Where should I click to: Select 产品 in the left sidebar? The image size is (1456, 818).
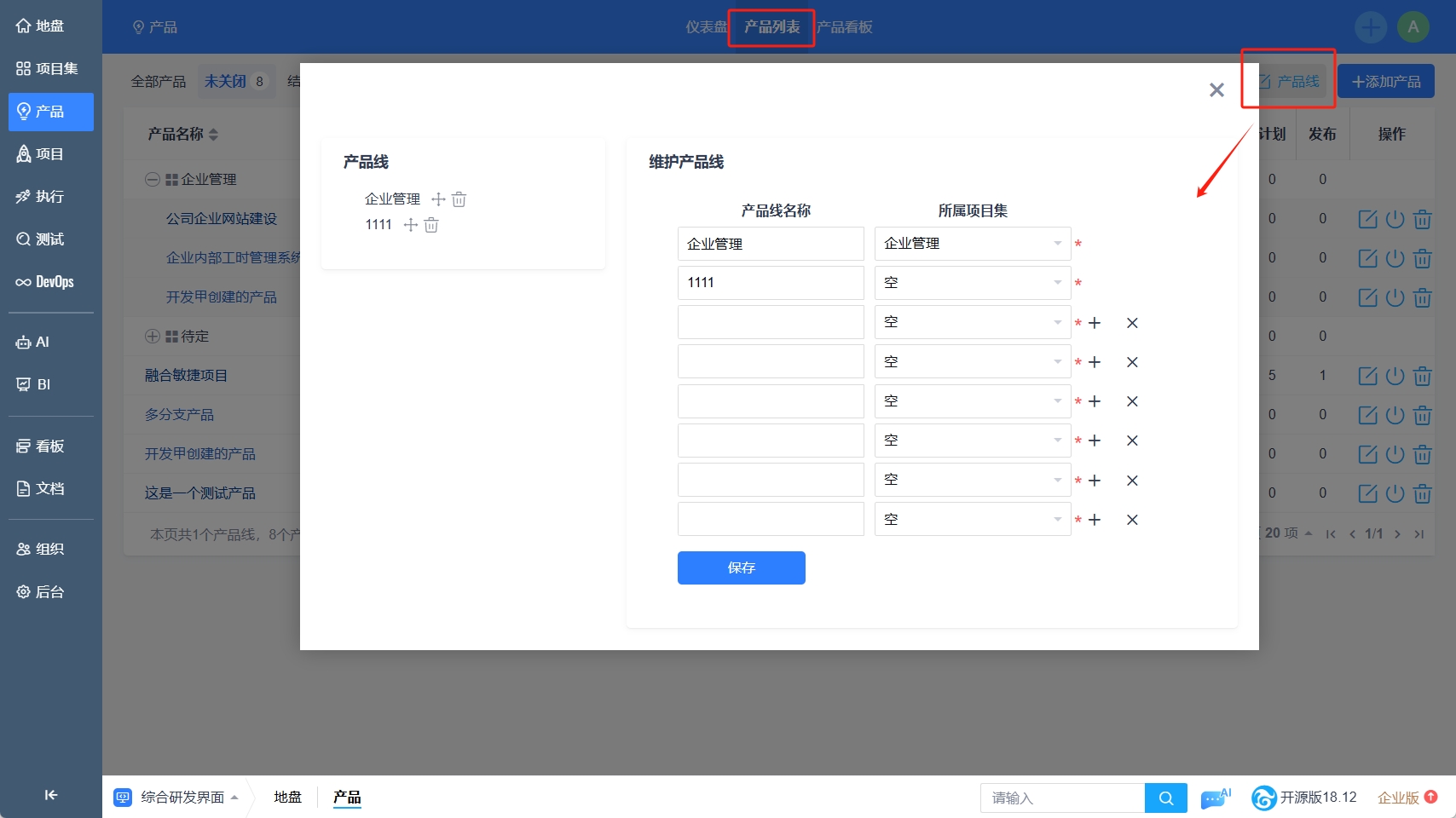coord(50,112)
